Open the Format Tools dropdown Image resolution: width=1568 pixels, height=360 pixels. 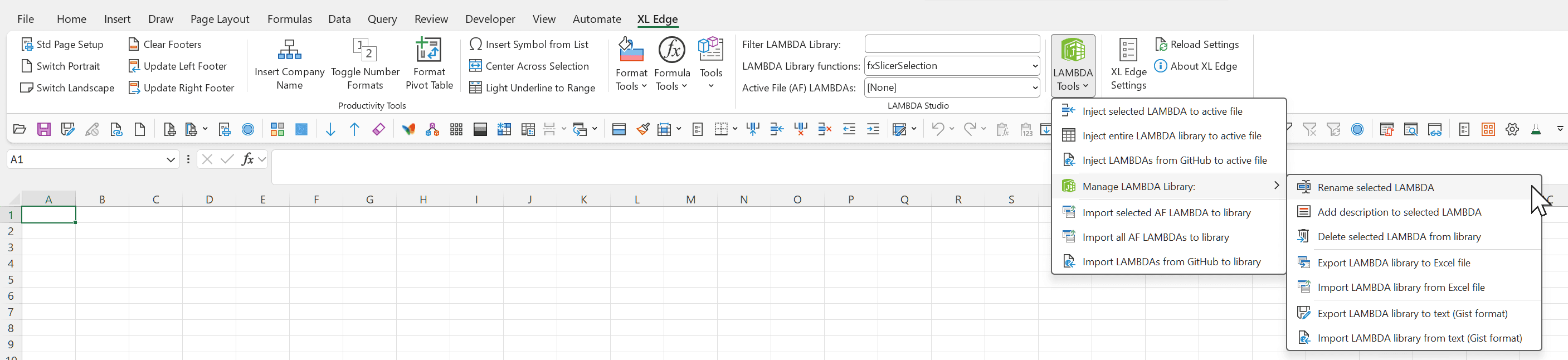631,64
